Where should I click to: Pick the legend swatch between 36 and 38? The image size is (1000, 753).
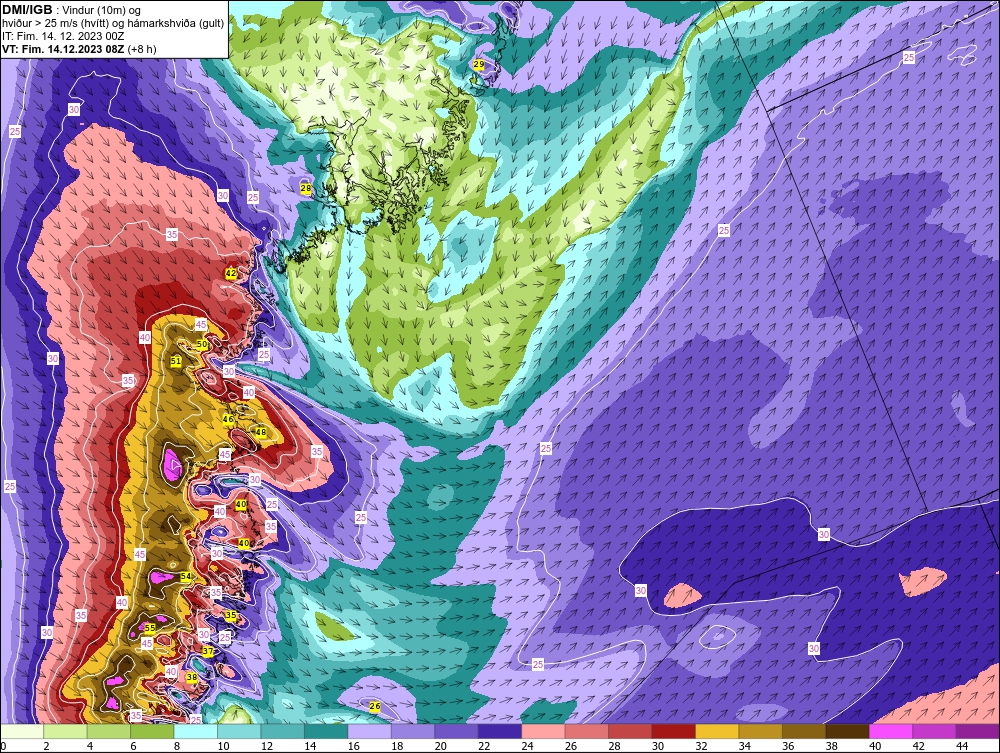click(x=804, y=731)
